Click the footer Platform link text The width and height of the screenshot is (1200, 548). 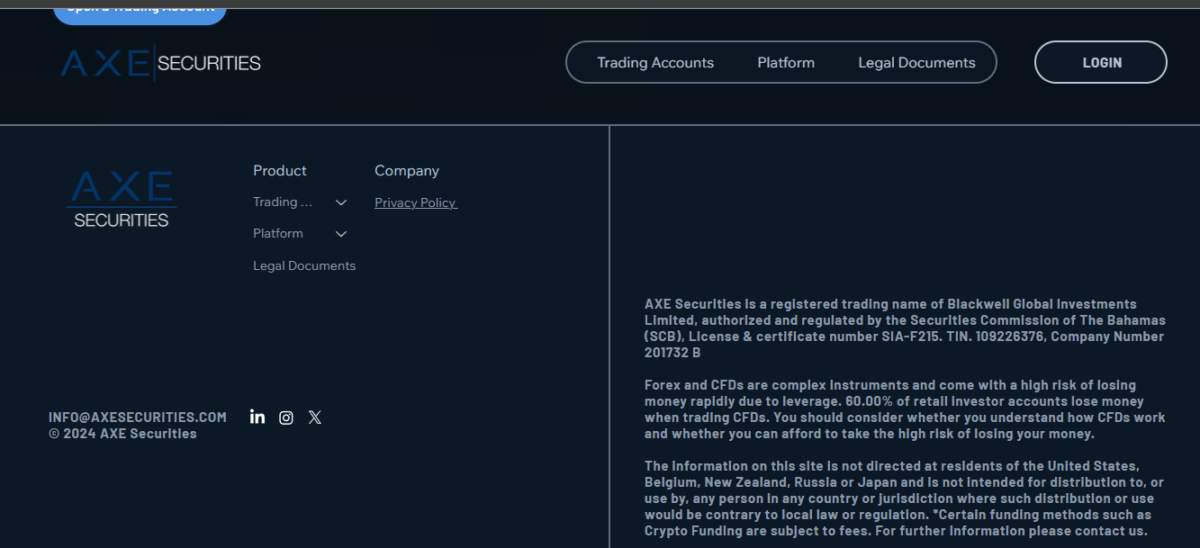click(x=278, y=233)
